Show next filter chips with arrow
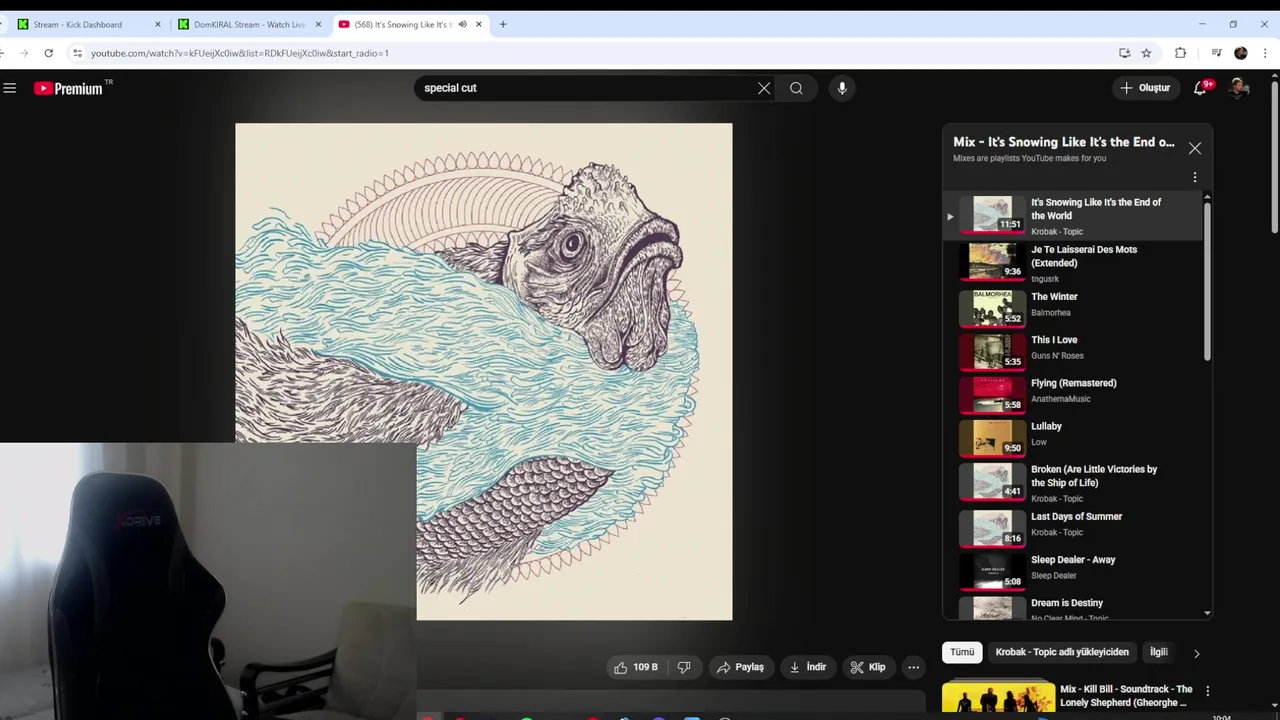The width and height of the screenshot is (1280, 720). [x=1196, y=653]
